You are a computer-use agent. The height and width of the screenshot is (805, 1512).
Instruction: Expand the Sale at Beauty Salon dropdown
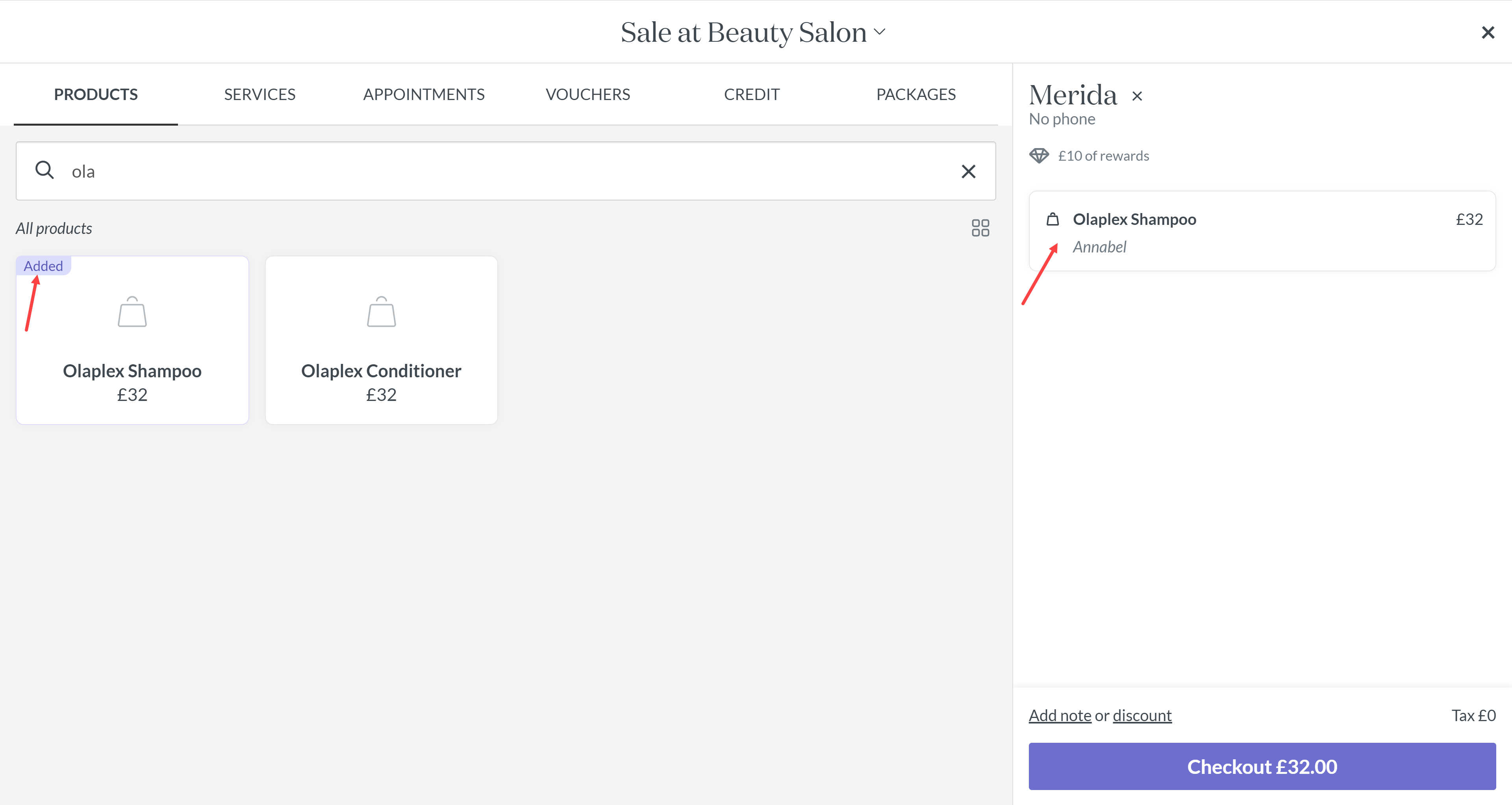tap(879, 32)
